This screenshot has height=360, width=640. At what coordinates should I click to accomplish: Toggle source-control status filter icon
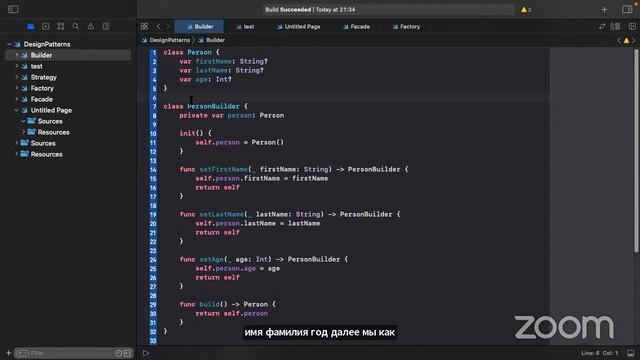(x=127, y=353)
